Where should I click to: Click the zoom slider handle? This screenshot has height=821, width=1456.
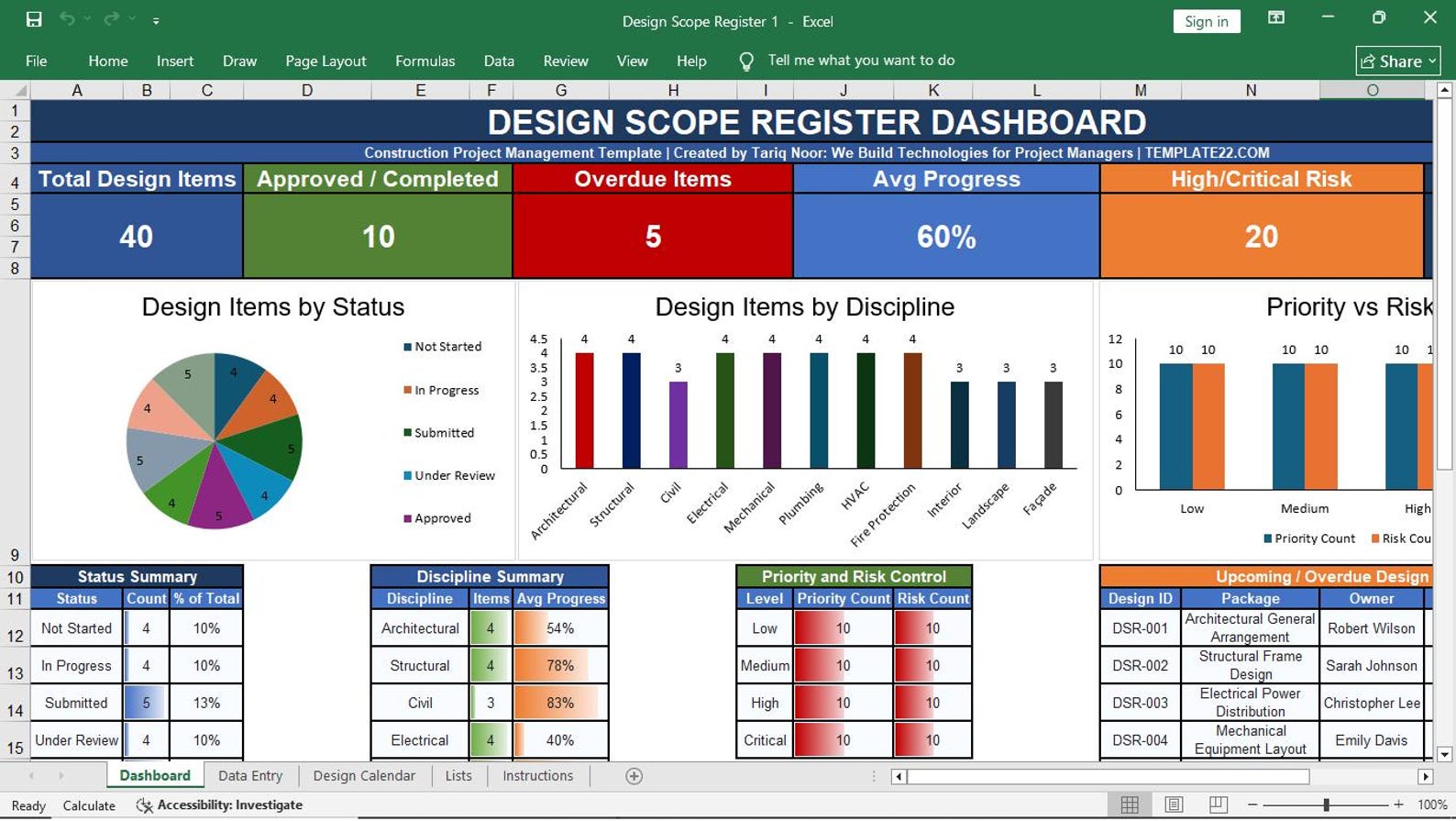point(1326,804)
